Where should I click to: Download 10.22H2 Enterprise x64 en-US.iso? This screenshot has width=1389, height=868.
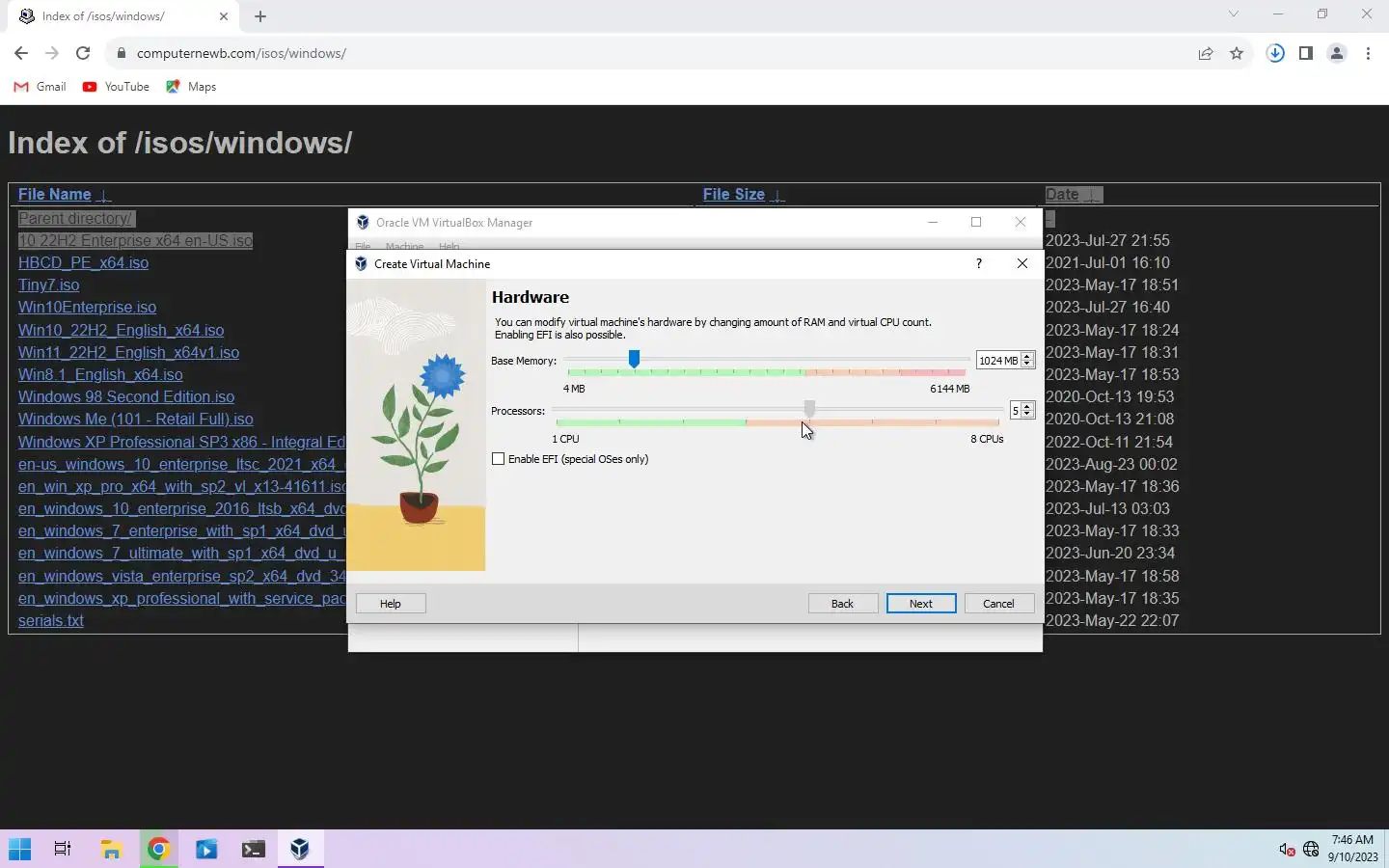tap(135, 241)
